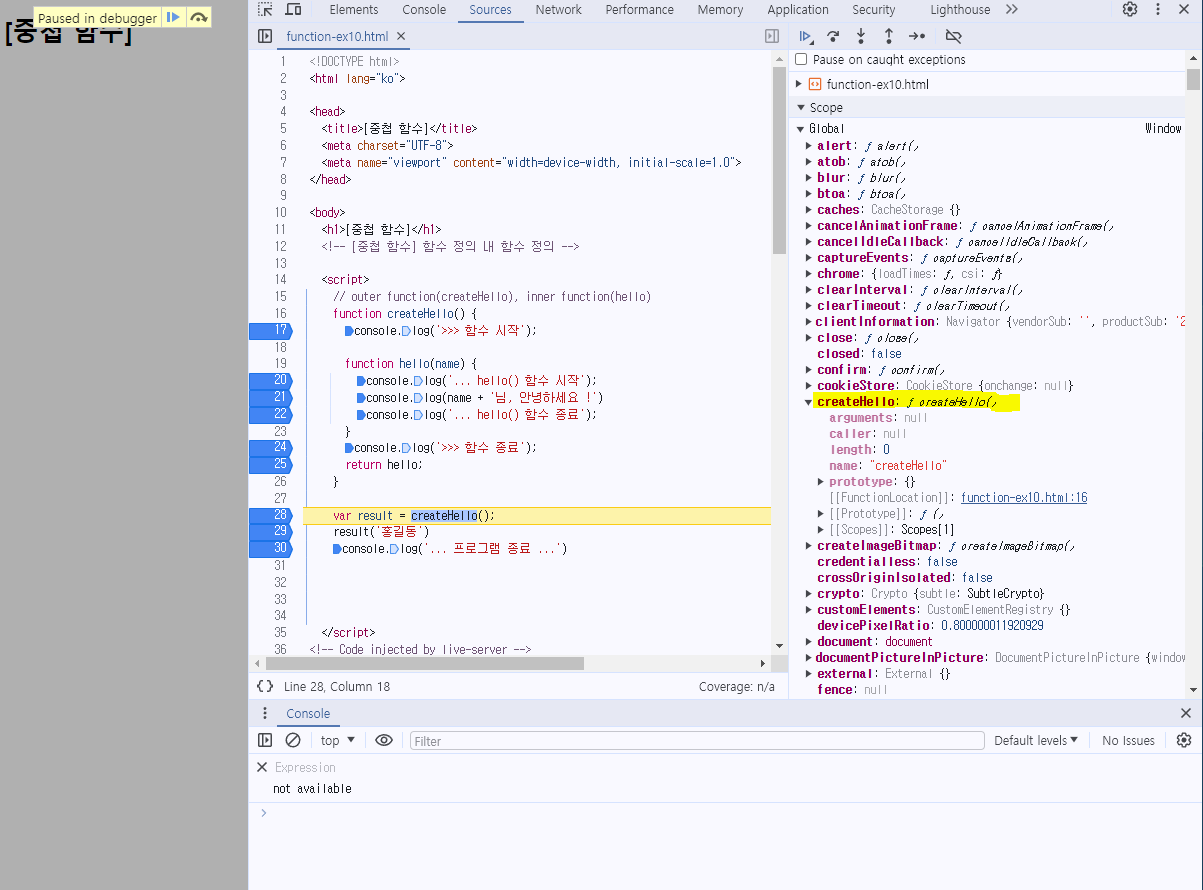The image size is (1203, 890).
Task: Expand function-ex10.html in call stack pane
Action: pyautogui.click(x=799, y=84)
